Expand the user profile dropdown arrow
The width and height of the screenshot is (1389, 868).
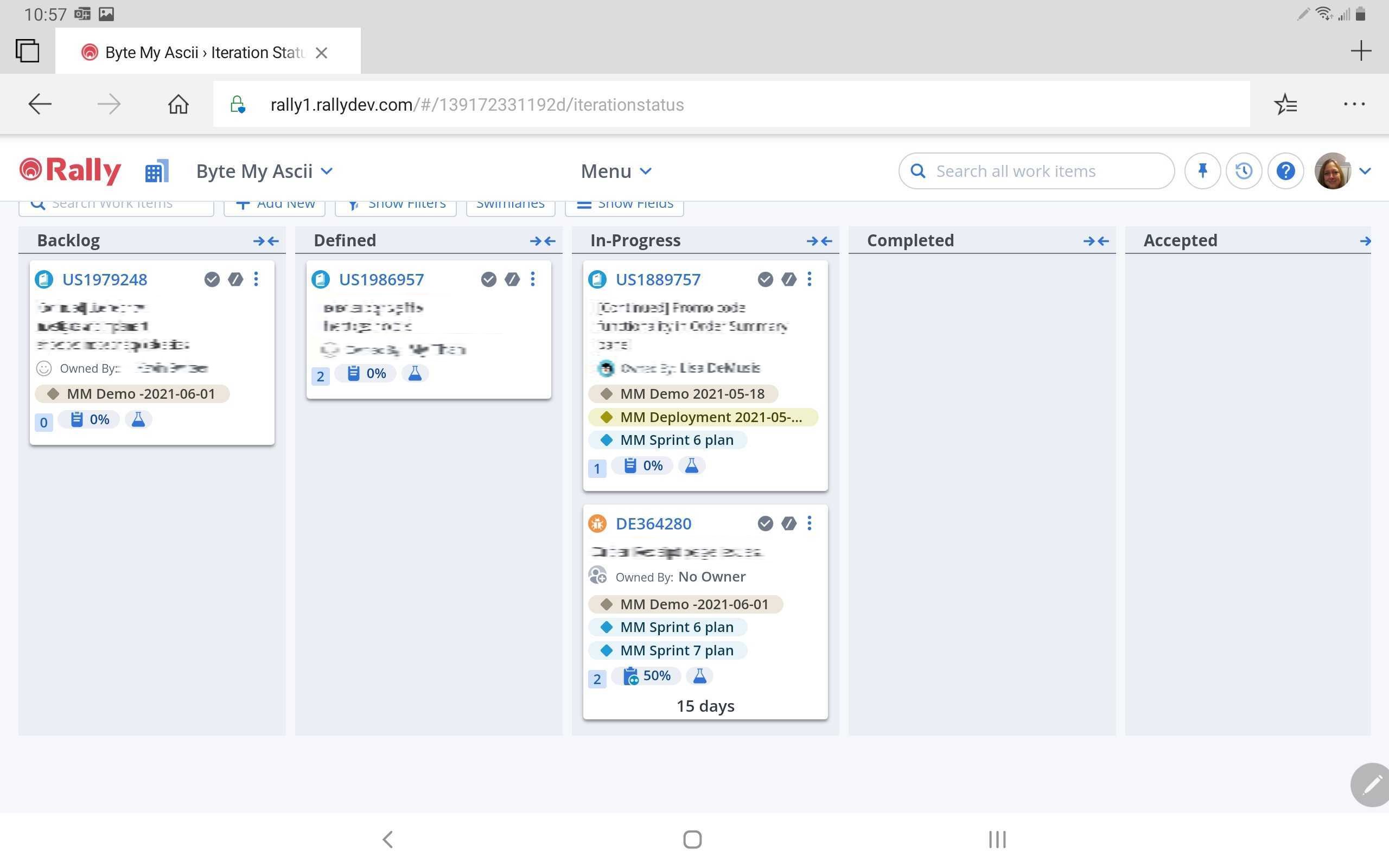[x=1366, y=171]
